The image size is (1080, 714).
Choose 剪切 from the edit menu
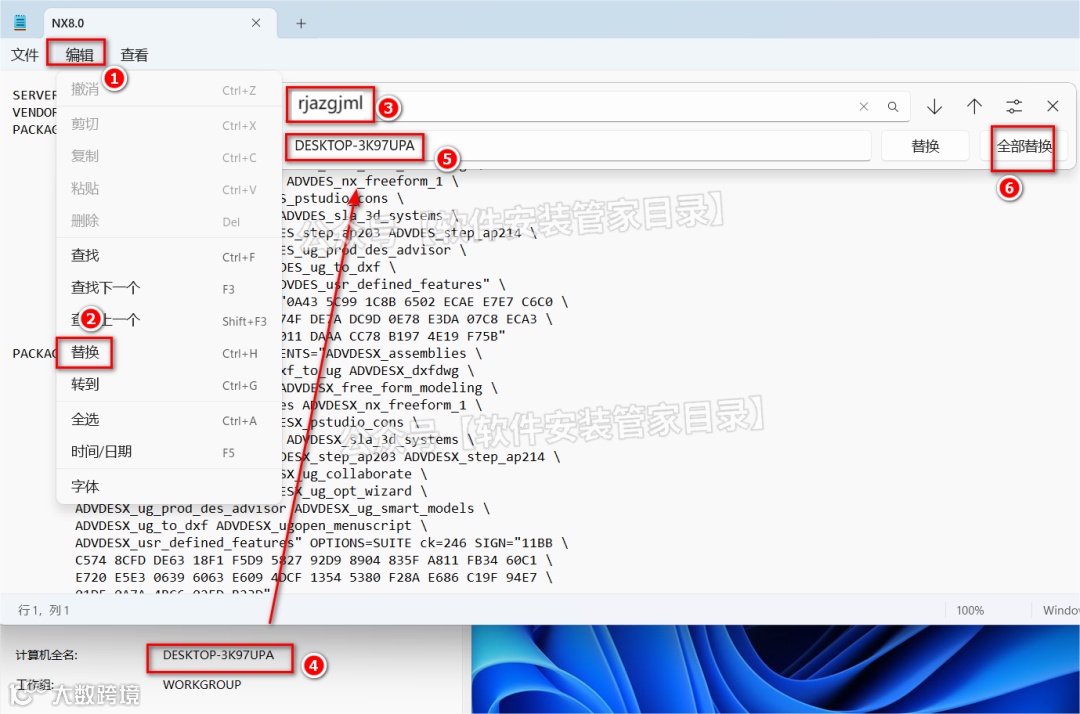coord(169,125)
